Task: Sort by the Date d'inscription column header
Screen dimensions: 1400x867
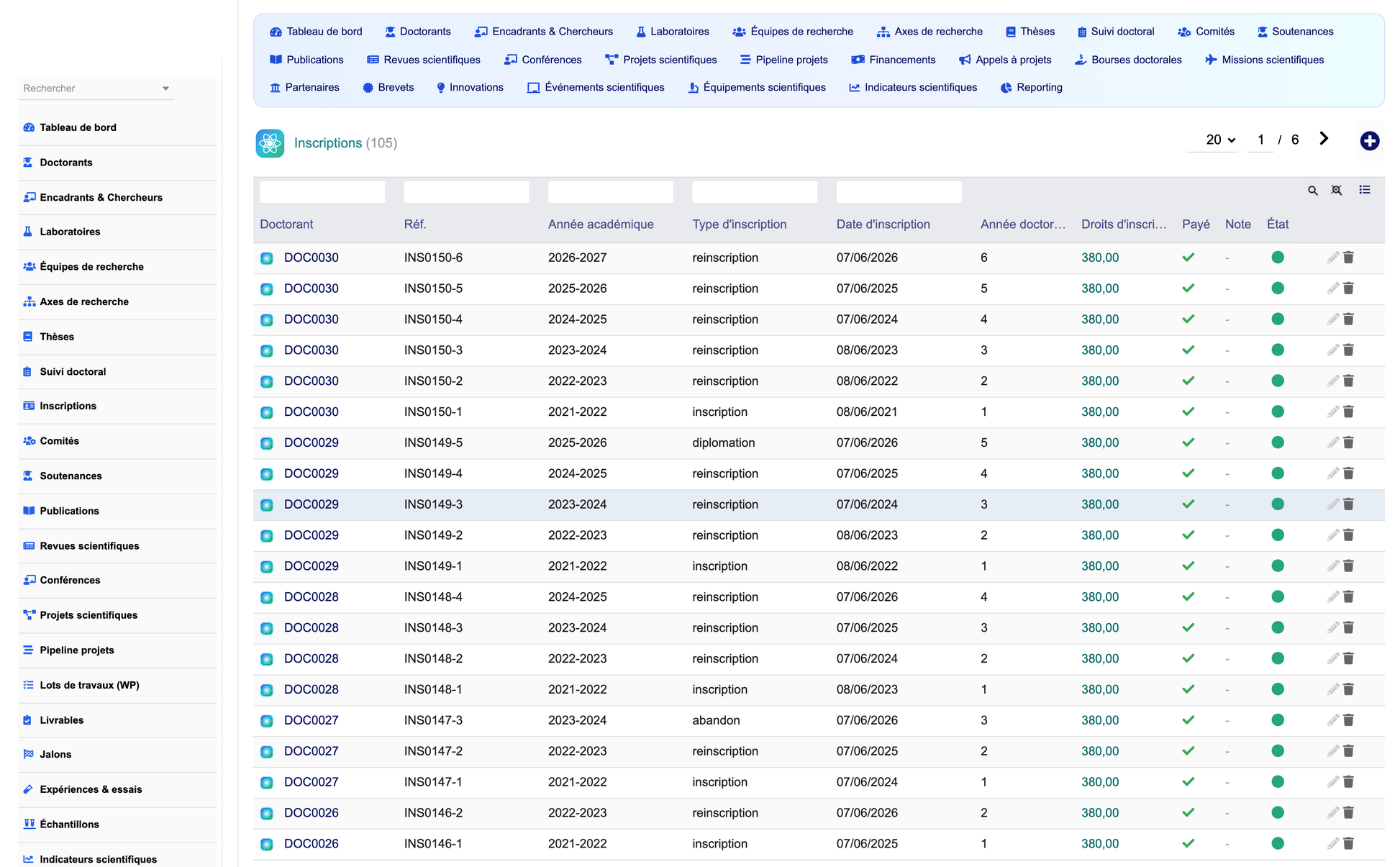Action: pyautogui.click(x=883, y=224)
